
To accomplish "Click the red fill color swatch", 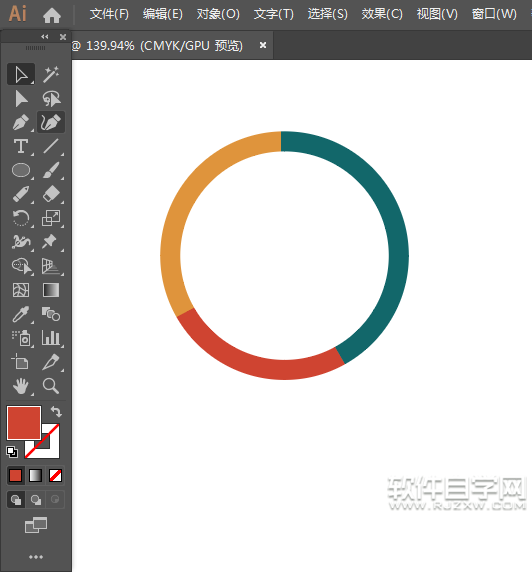I will point(24,423).
